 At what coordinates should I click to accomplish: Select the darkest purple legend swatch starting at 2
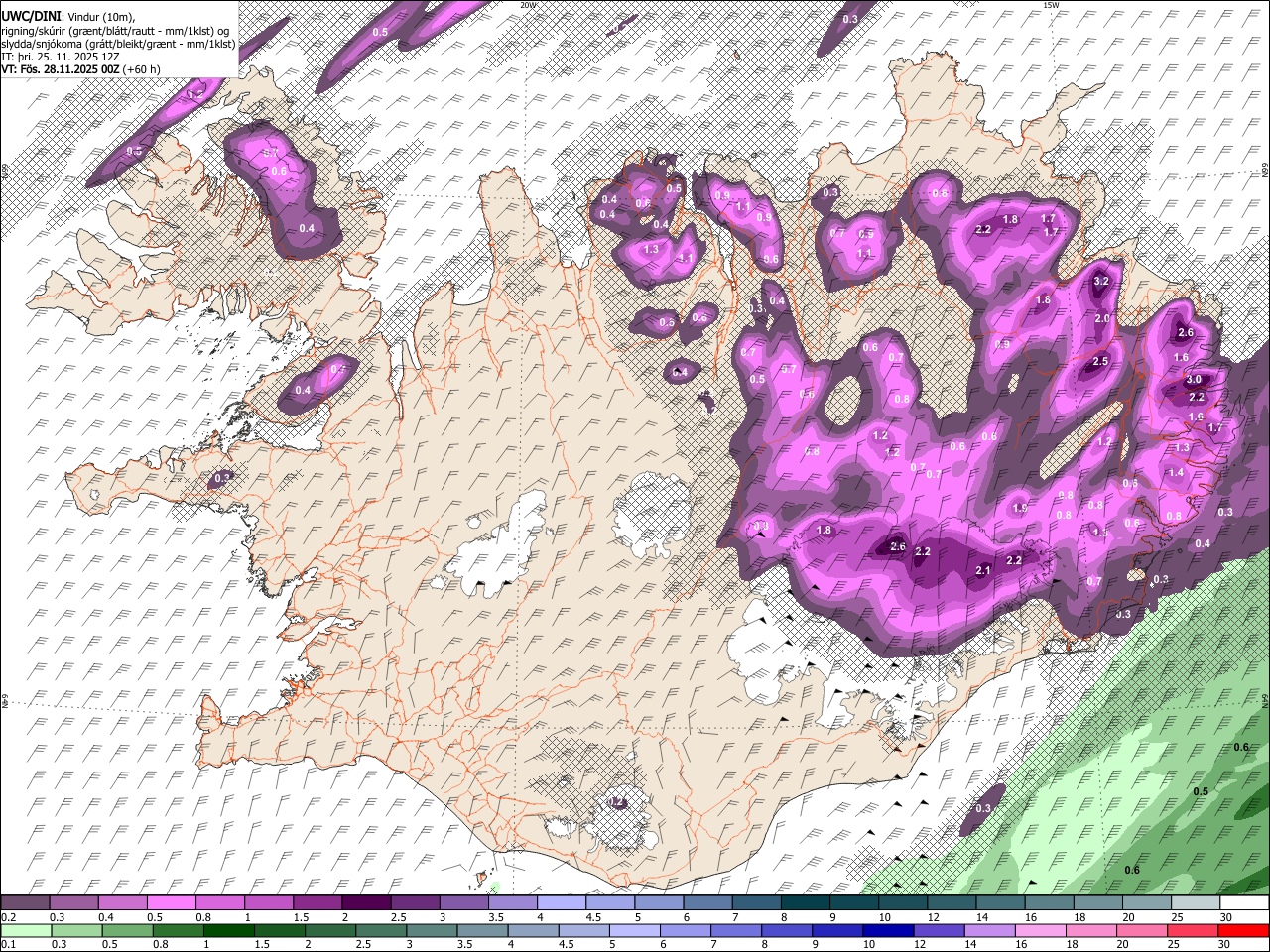tap(365, 902)
